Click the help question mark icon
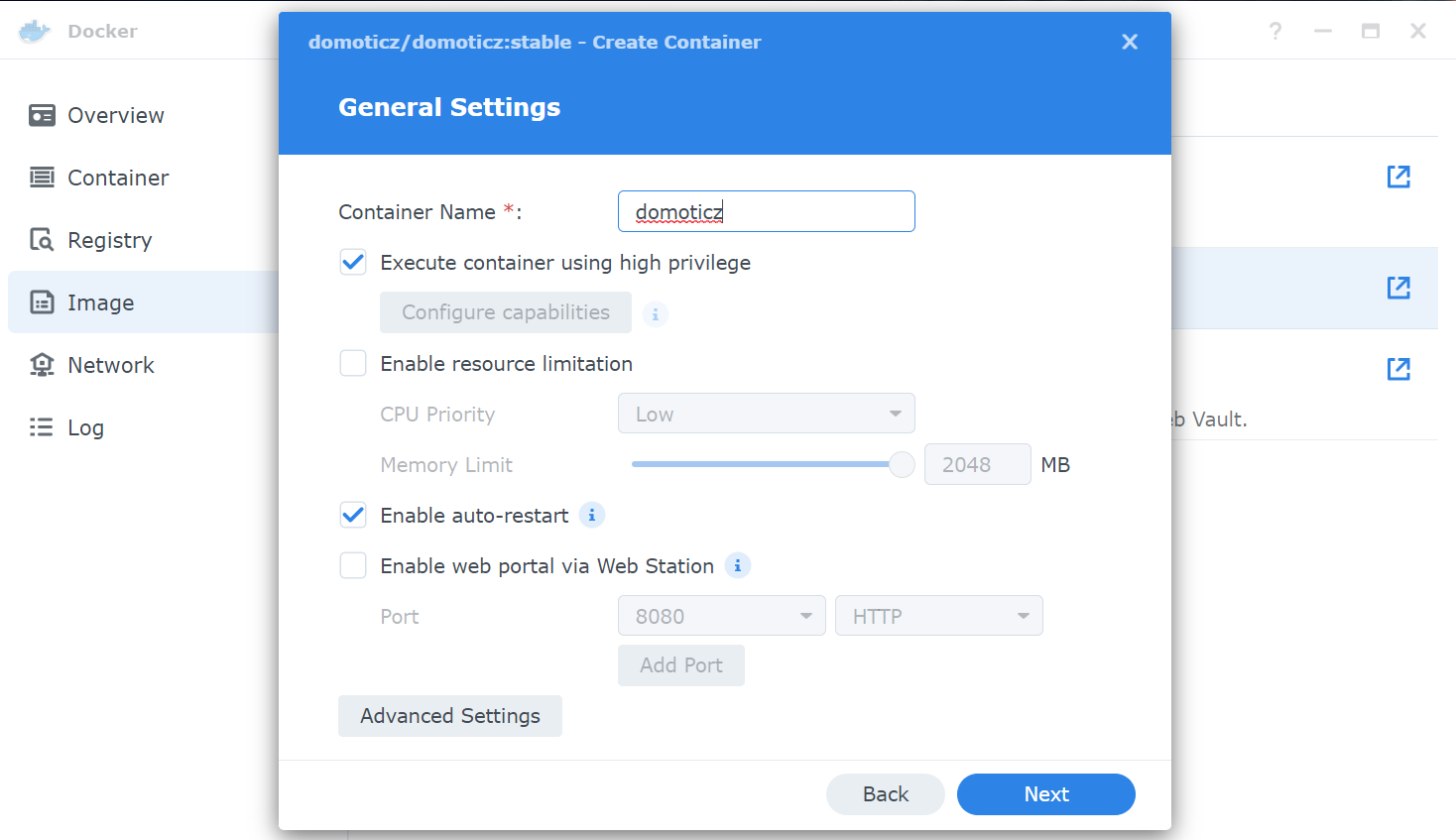1456x840 pixels. (x=1275, y=32)
